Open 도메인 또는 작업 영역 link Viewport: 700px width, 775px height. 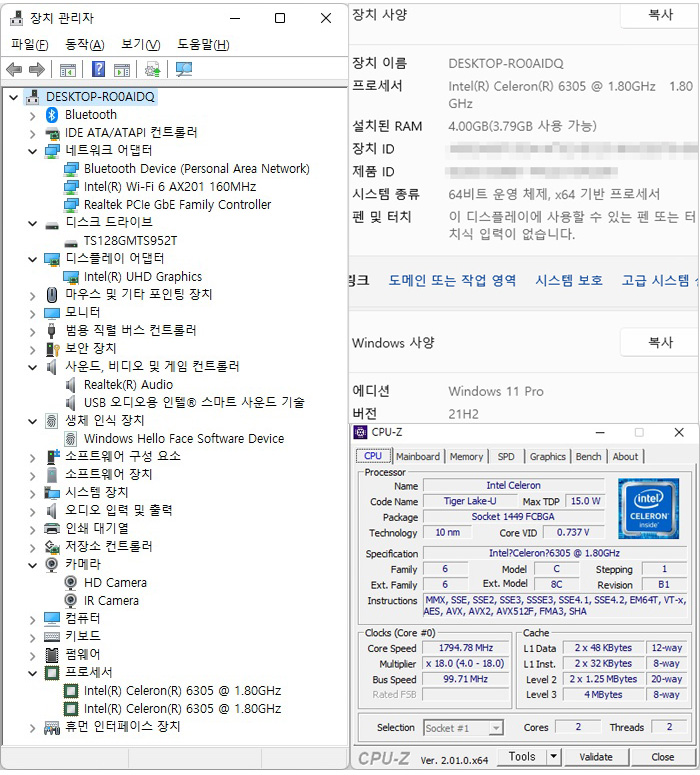click(452, 280)
